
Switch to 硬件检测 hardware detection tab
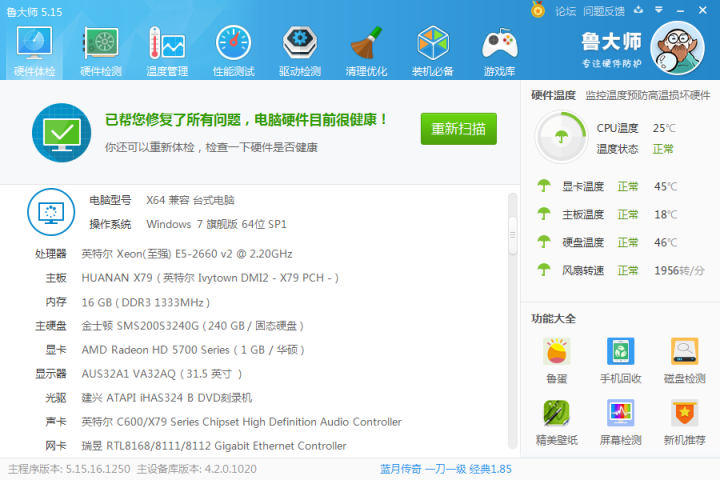coord(101,51)
